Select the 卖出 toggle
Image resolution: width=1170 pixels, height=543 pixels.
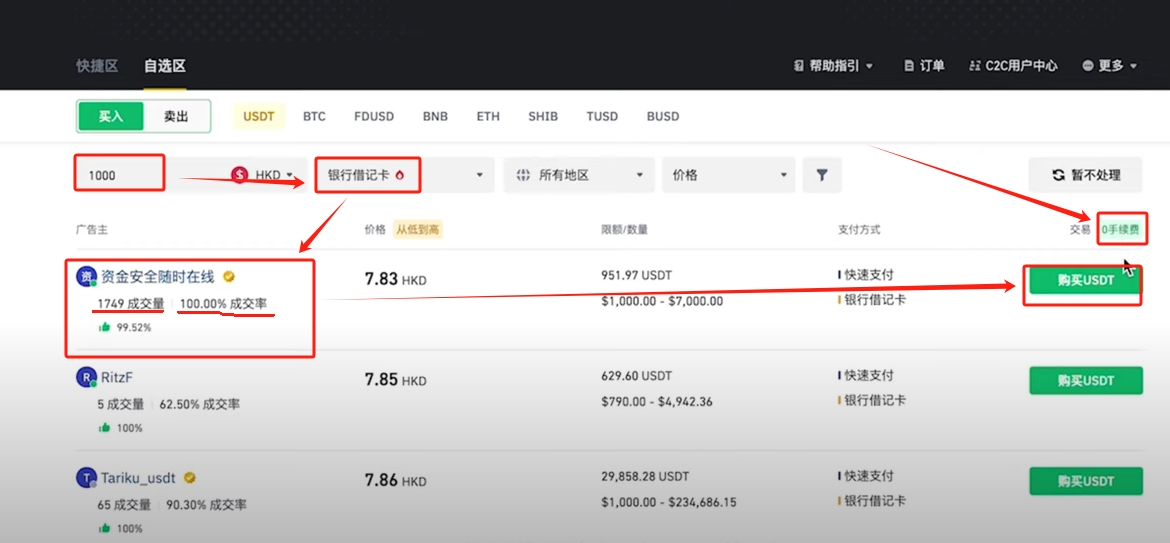pyautogui.click(x=176, y=116)
